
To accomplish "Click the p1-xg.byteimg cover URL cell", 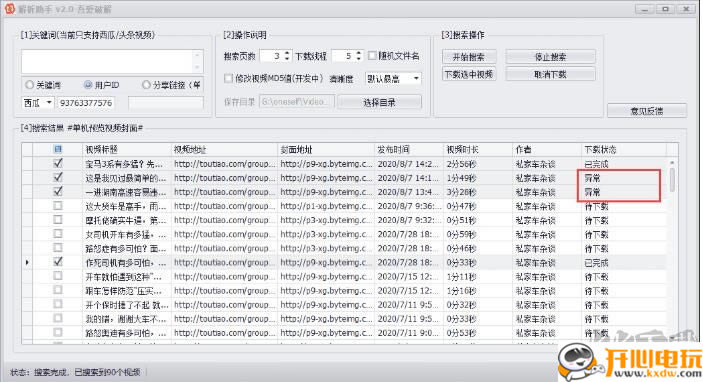I will tap(326, 206).
